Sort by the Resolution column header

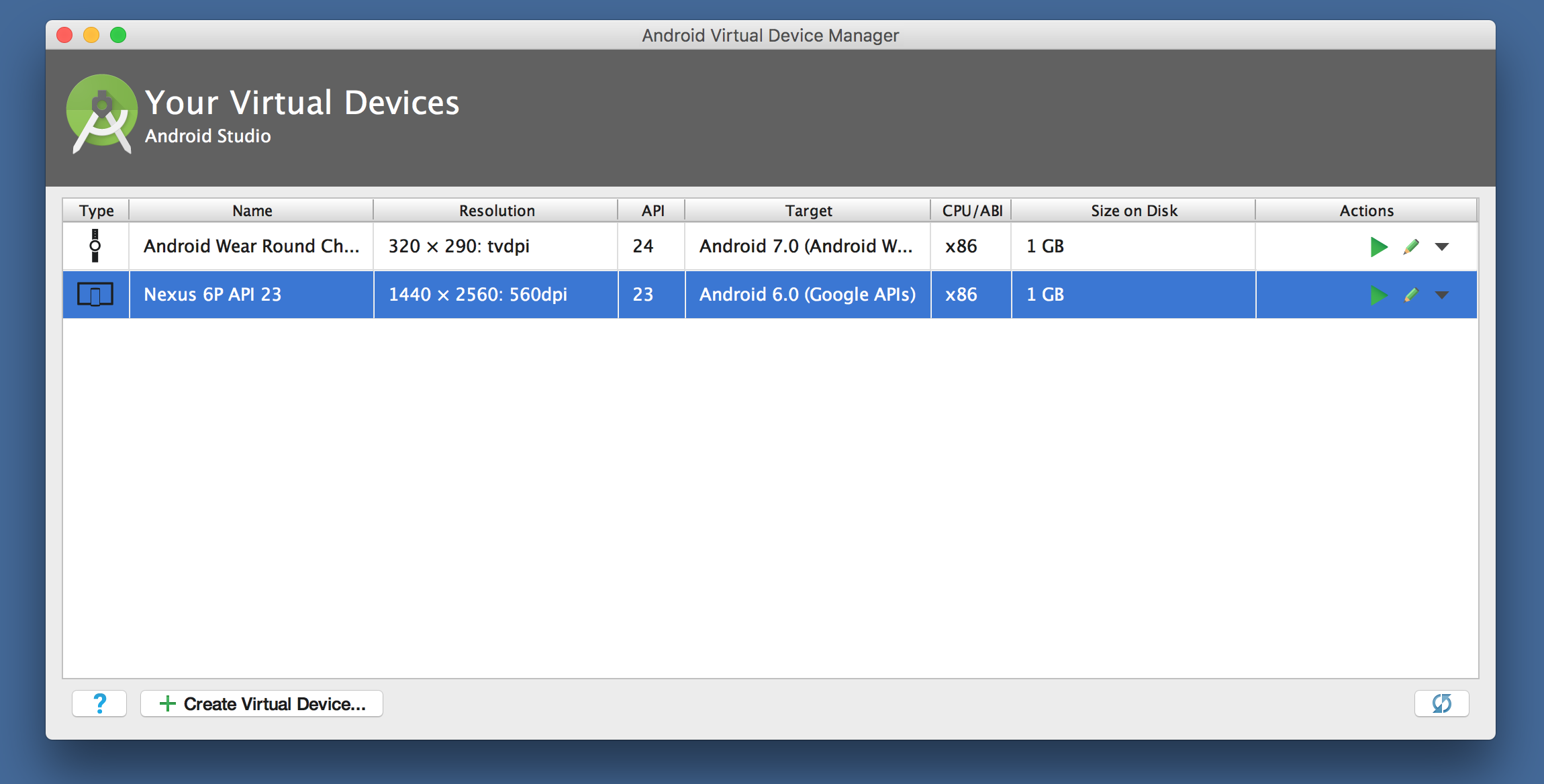coord(496,211)
